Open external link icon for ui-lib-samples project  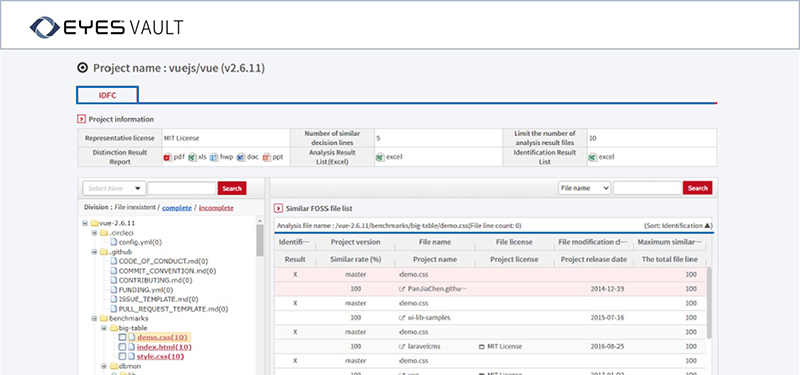(402, 317)
